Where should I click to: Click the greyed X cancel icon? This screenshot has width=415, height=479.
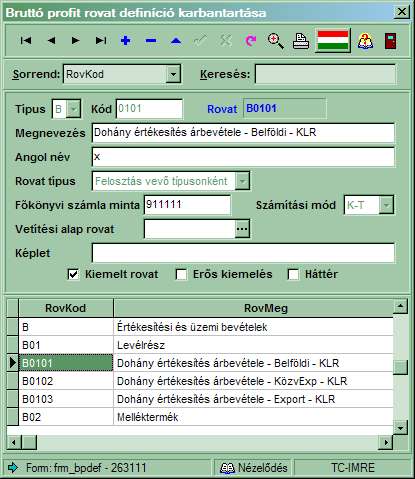tap(225, 41)
